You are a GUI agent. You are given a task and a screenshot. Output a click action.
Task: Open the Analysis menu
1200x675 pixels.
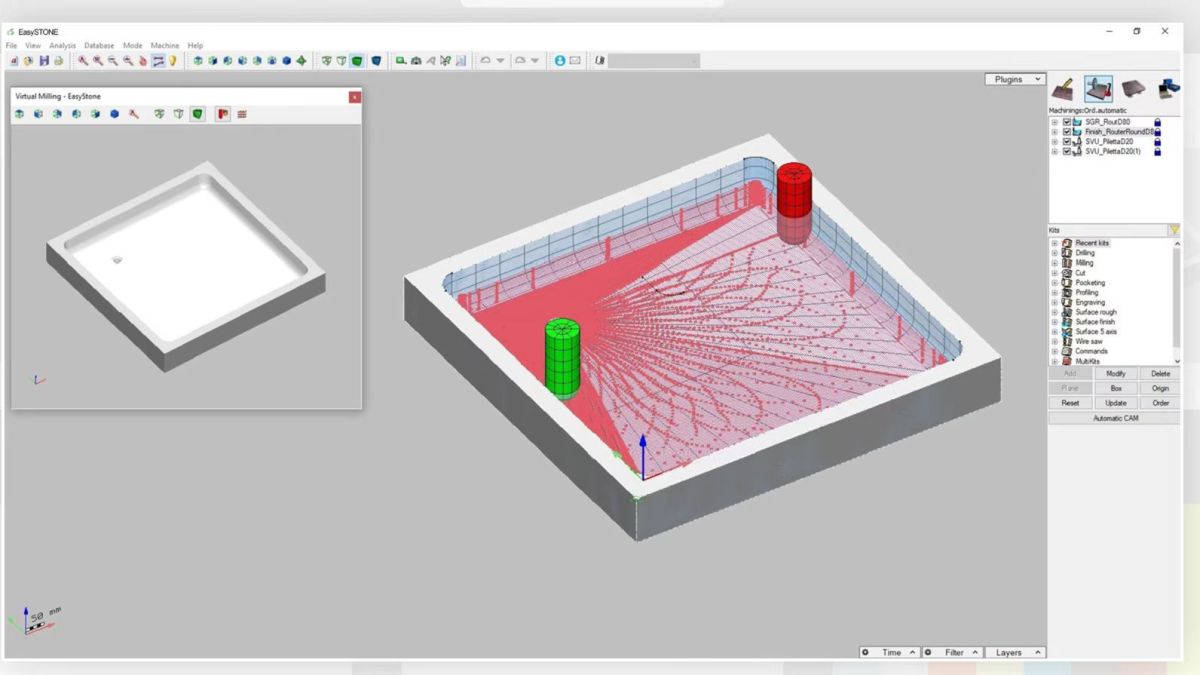pyautogui.click(x=62, y=45)
